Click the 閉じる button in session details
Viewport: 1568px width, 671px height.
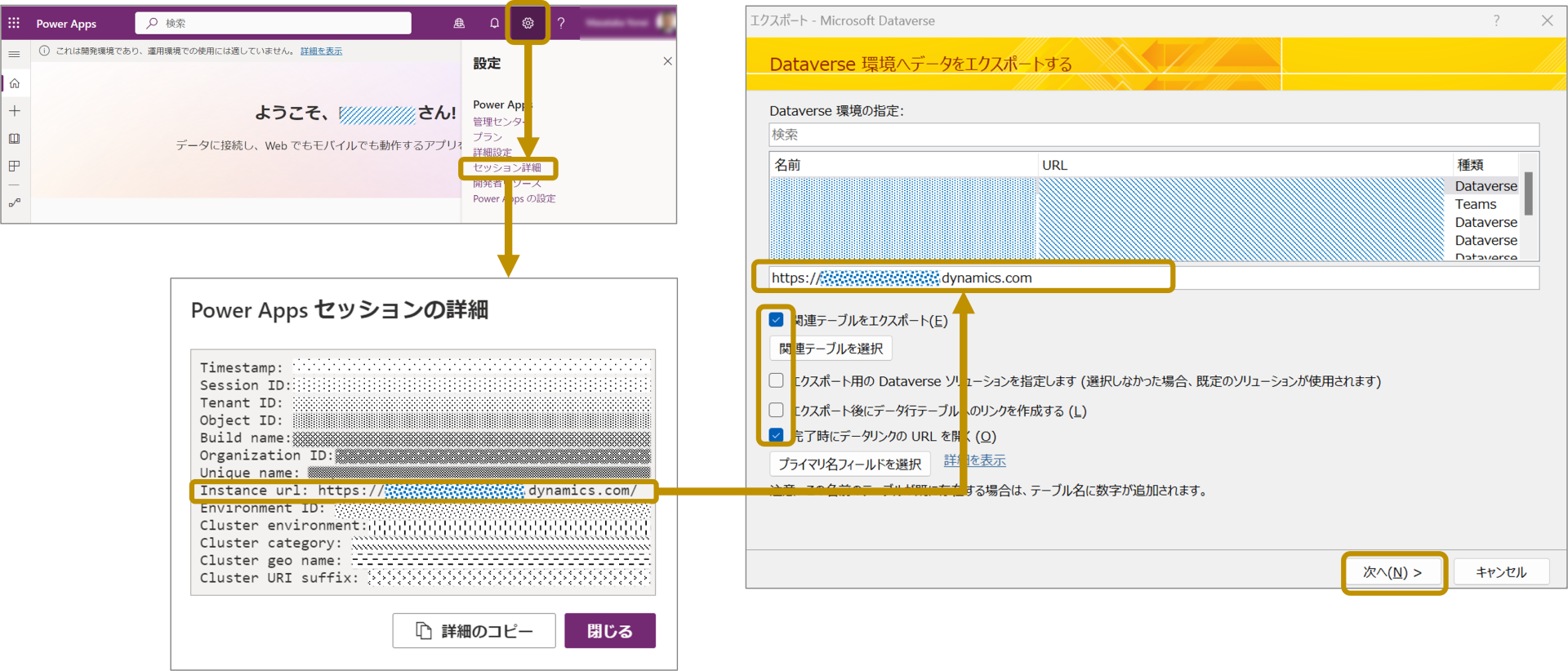point(610,631)
